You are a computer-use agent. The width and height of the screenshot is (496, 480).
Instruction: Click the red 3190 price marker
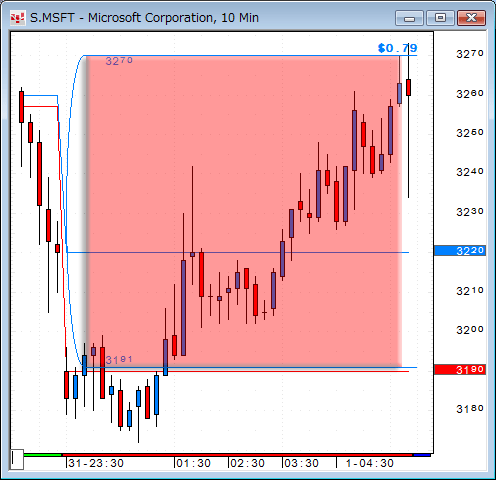460,369
